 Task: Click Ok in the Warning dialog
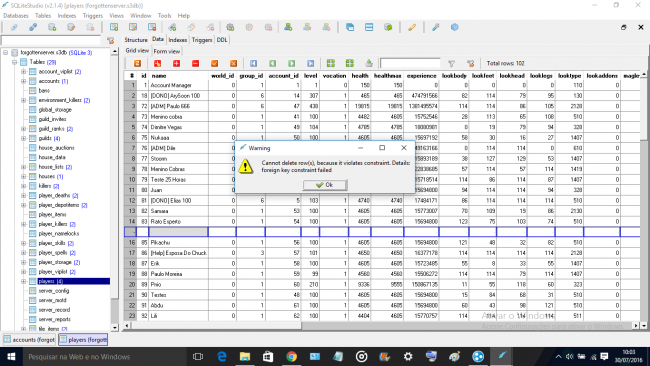325,185
